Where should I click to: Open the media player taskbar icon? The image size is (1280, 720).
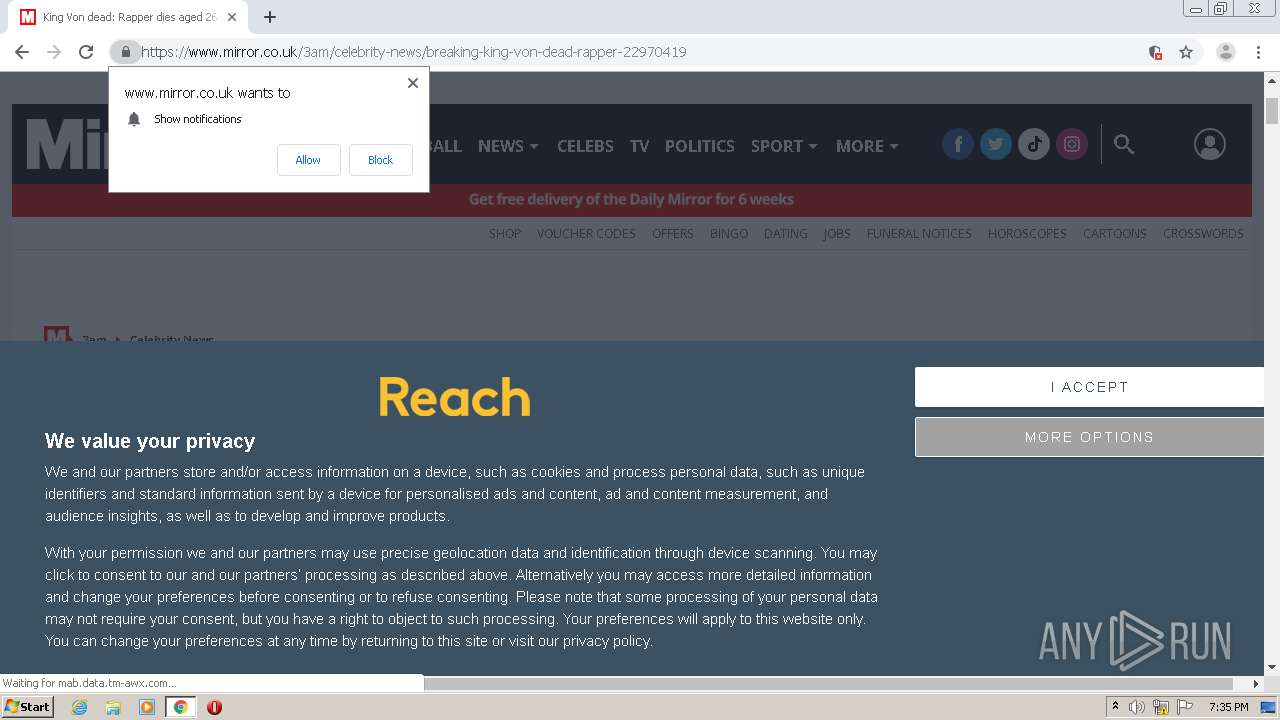[147, 707]
